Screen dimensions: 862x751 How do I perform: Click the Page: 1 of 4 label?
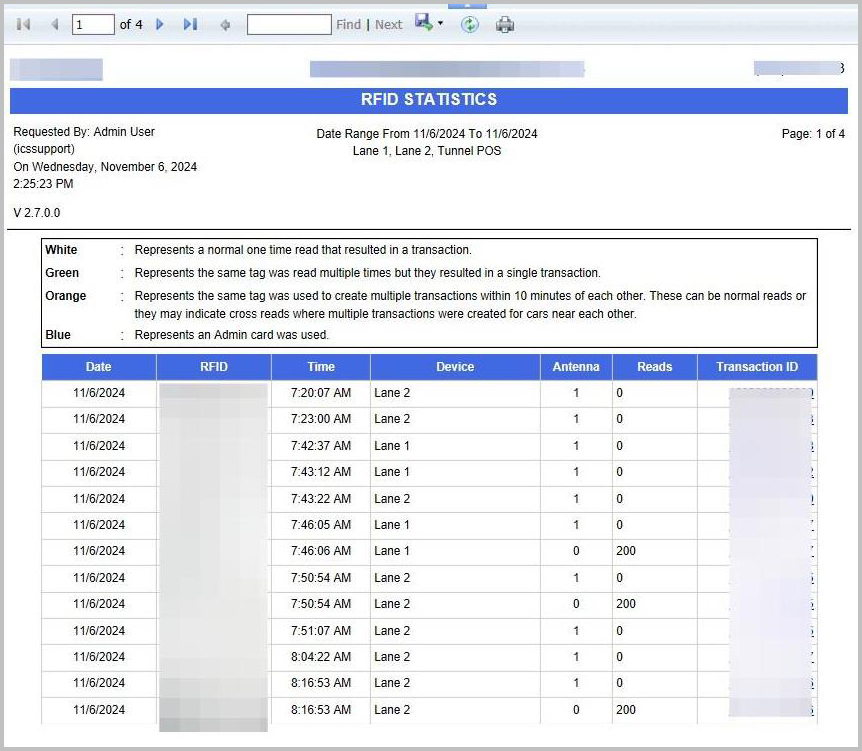[813, 134]
